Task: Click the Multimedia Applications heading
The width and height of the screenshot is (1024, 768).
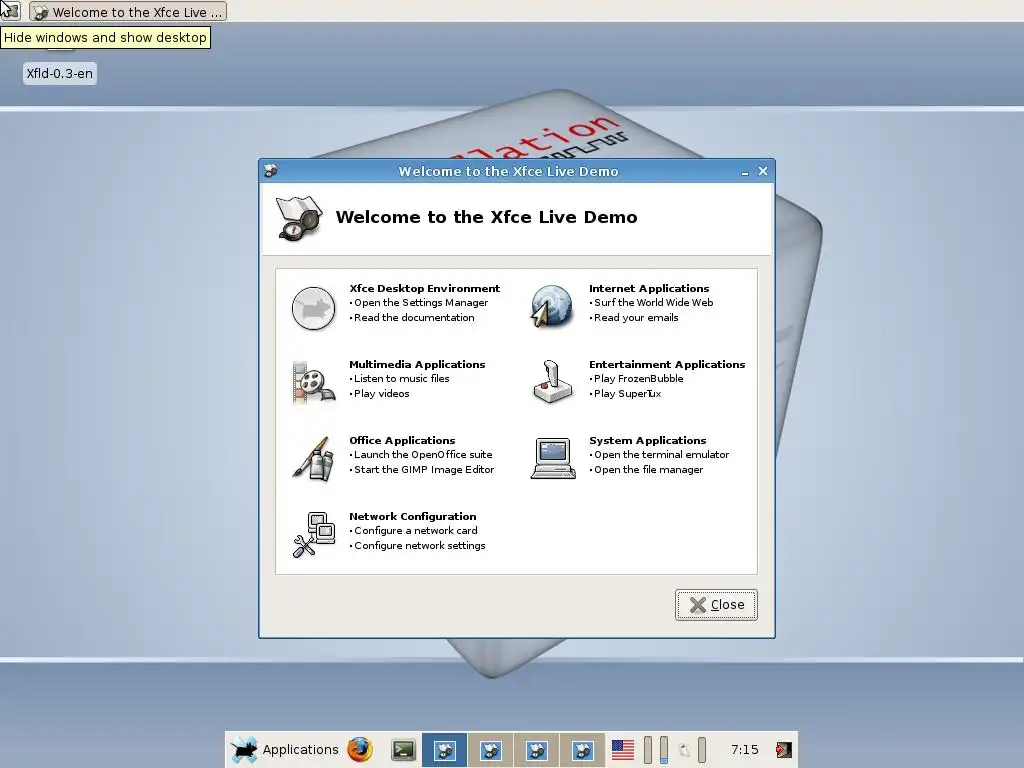Action: (417, 364)
